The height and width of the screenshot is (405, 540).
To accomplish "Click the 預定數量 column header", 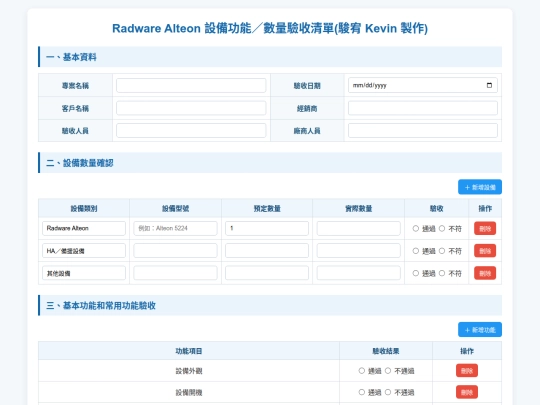I will coord(267,208).
